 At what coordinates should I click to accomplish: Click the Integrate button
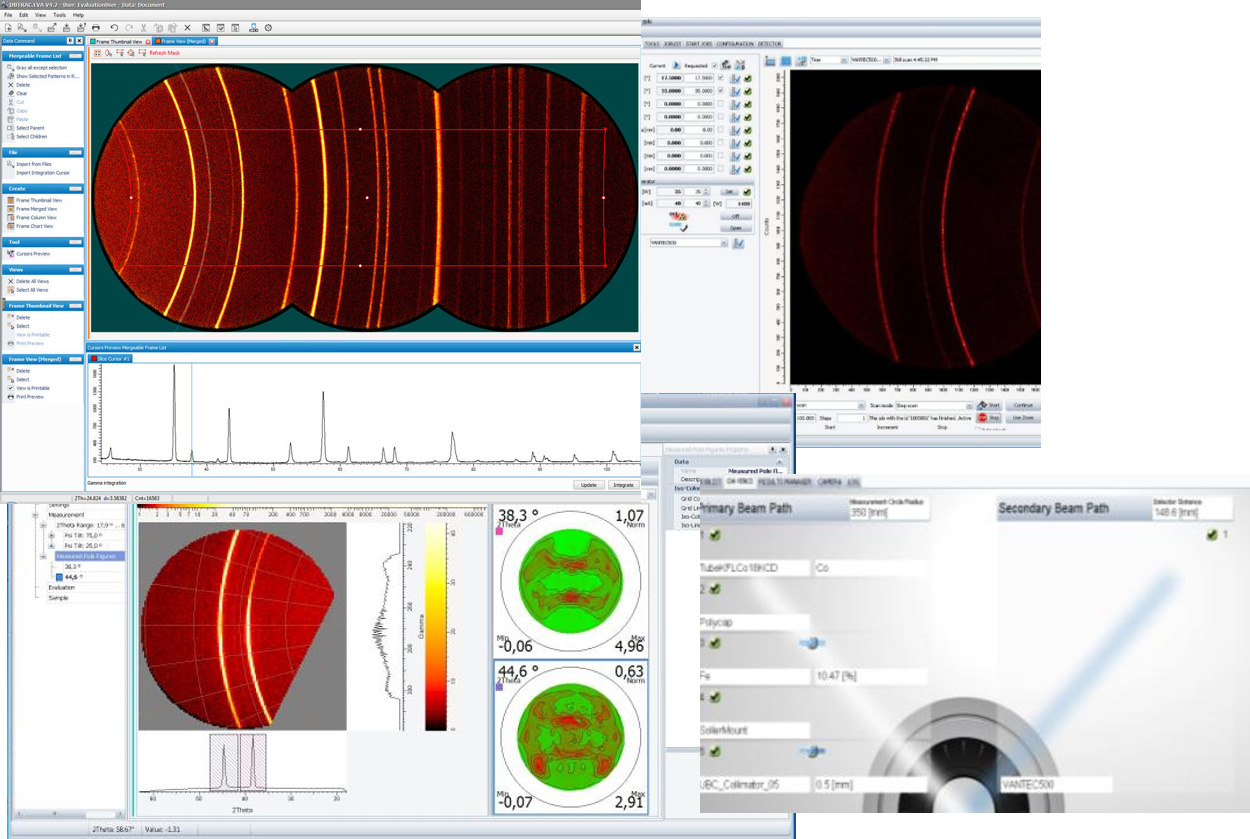click(x=623, y=485)
